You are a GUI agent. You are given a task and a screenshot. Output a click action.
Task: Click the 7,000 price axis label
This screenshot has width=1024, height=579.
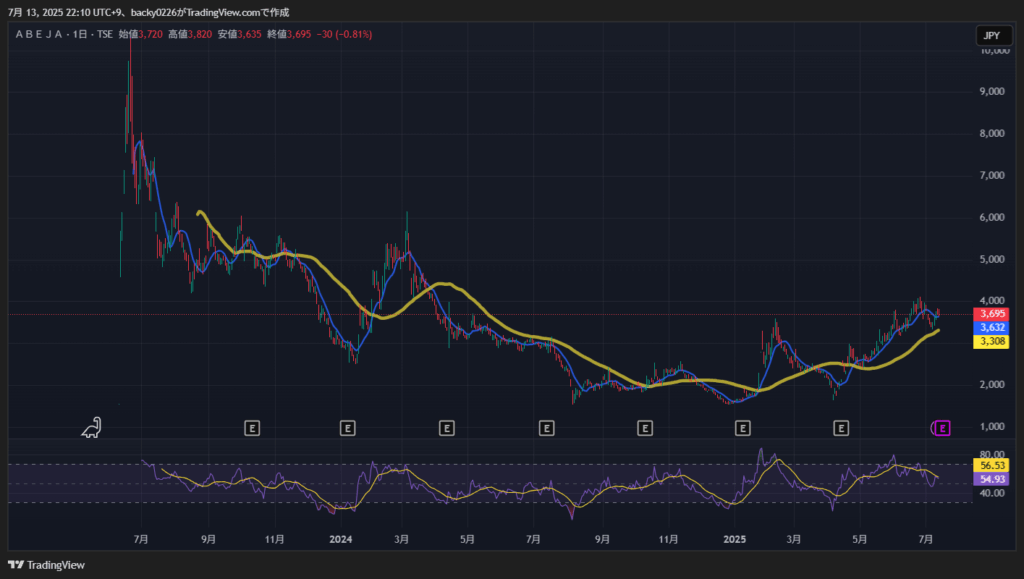(992, 175)
